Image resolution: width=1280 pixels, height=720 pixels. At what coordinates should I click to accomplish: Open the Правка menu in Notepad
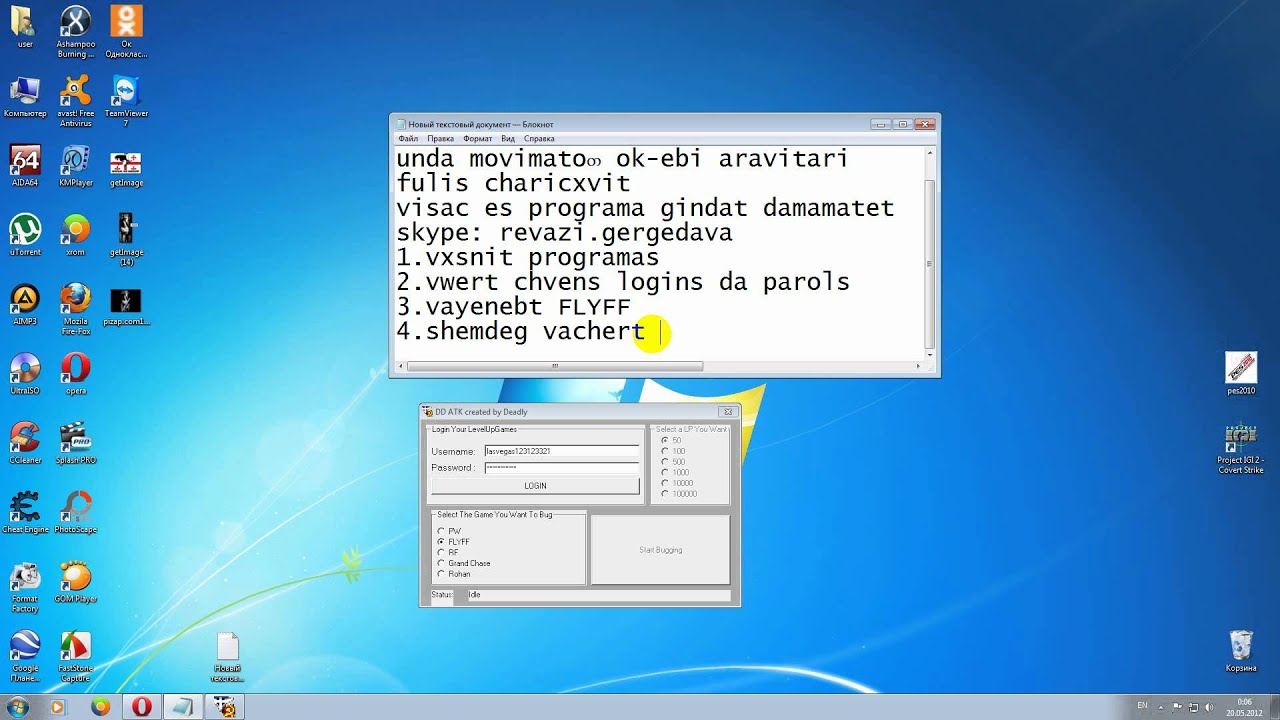pyautogui.click(x=440, y=138)
